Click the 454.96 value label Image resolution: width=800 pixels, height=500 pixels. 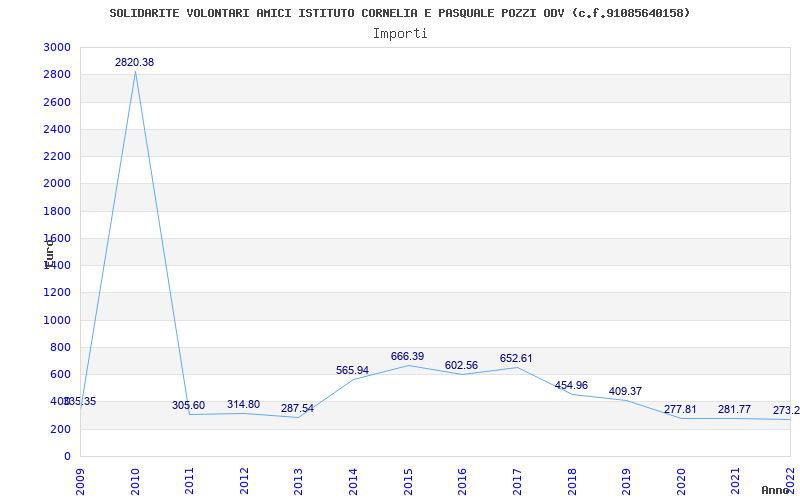point(571,385)
